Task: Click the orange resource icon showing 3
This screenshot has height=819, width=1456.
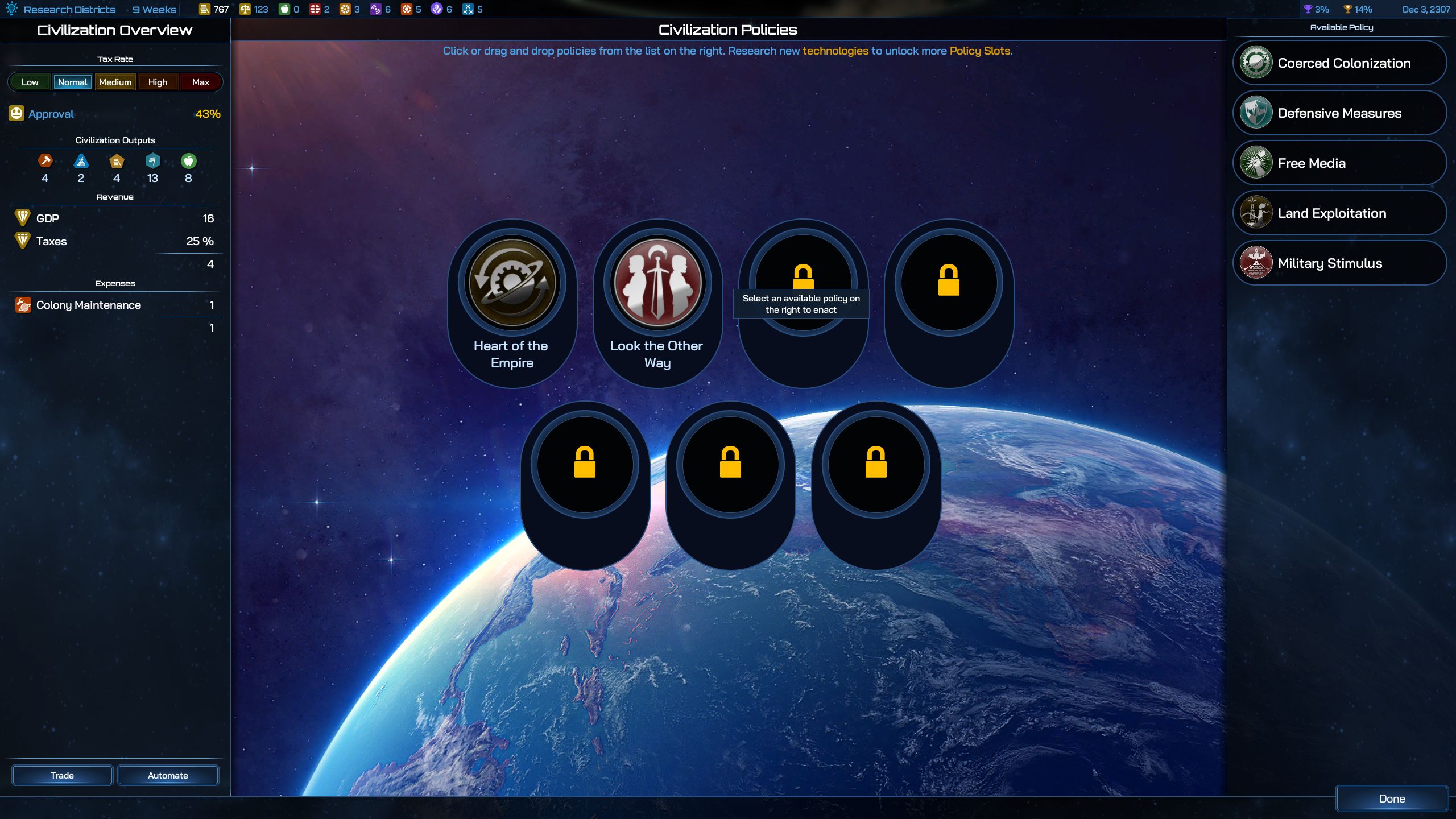Action: [345, 9]
